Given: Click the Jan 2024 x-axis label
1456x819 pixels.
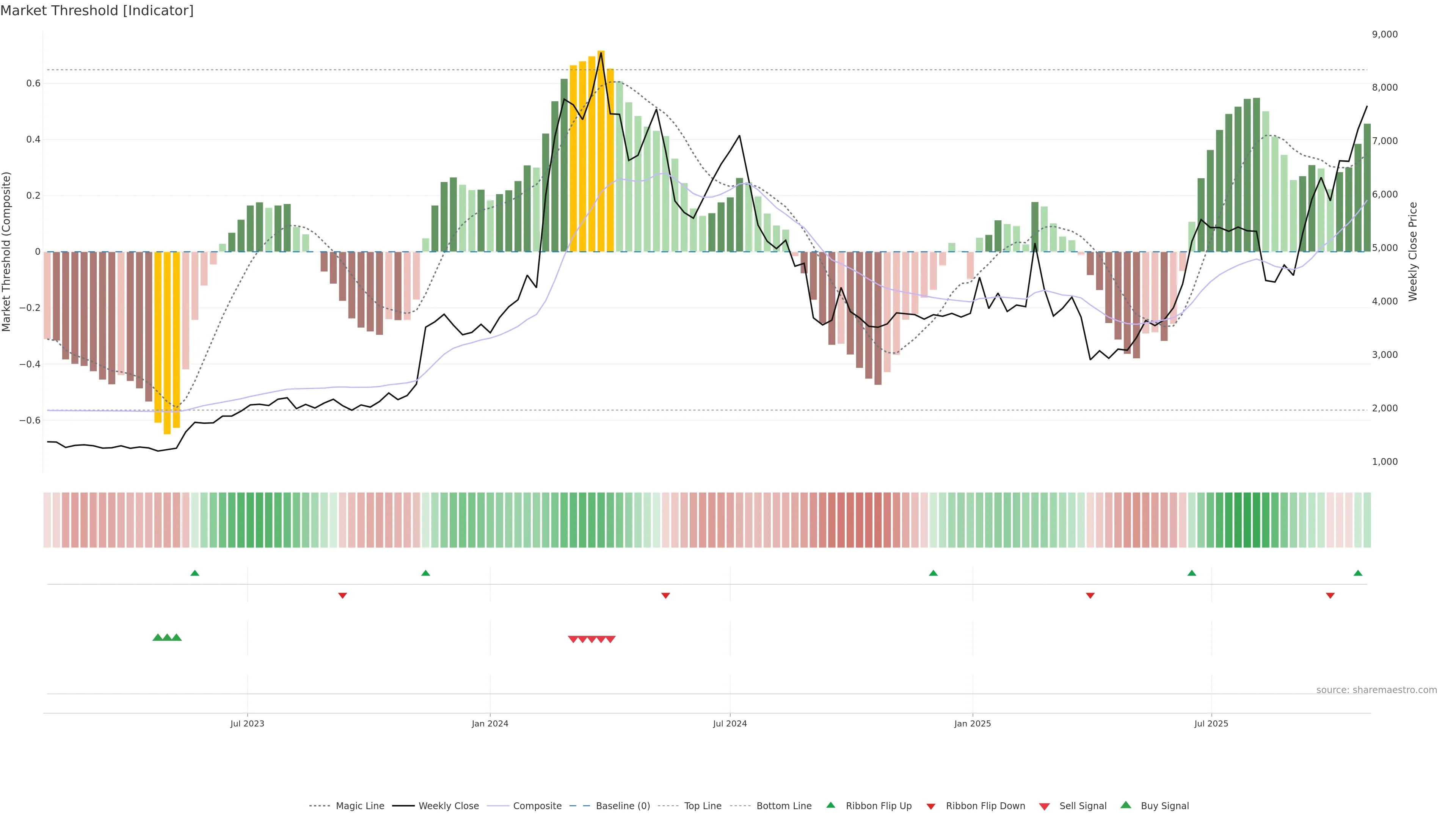Looking at the screenshot, I should [x=490, y=723].
